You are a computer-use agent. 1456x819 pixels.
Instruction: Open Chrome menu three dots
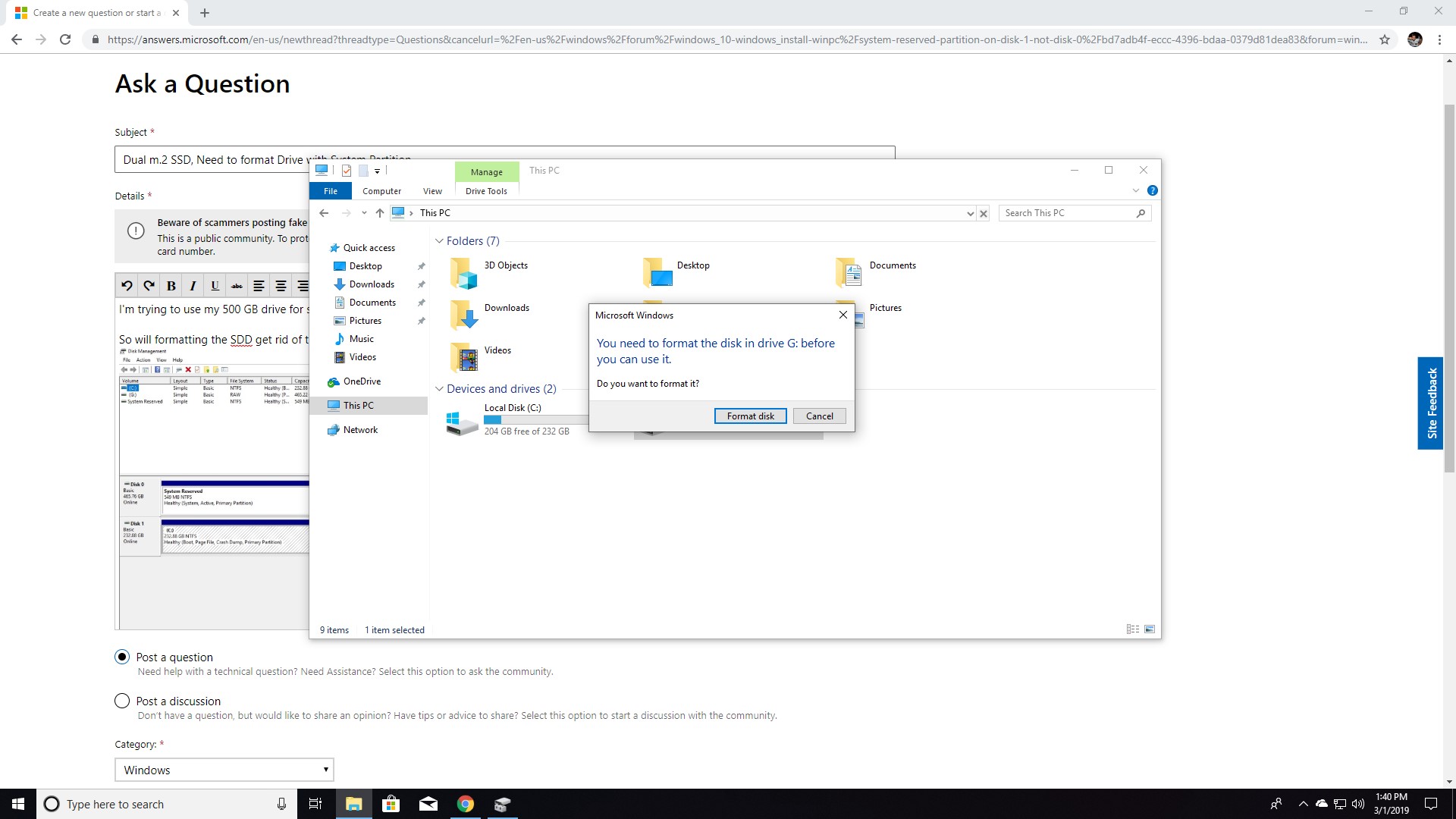pyautogui.click(x=1439, y=39)
